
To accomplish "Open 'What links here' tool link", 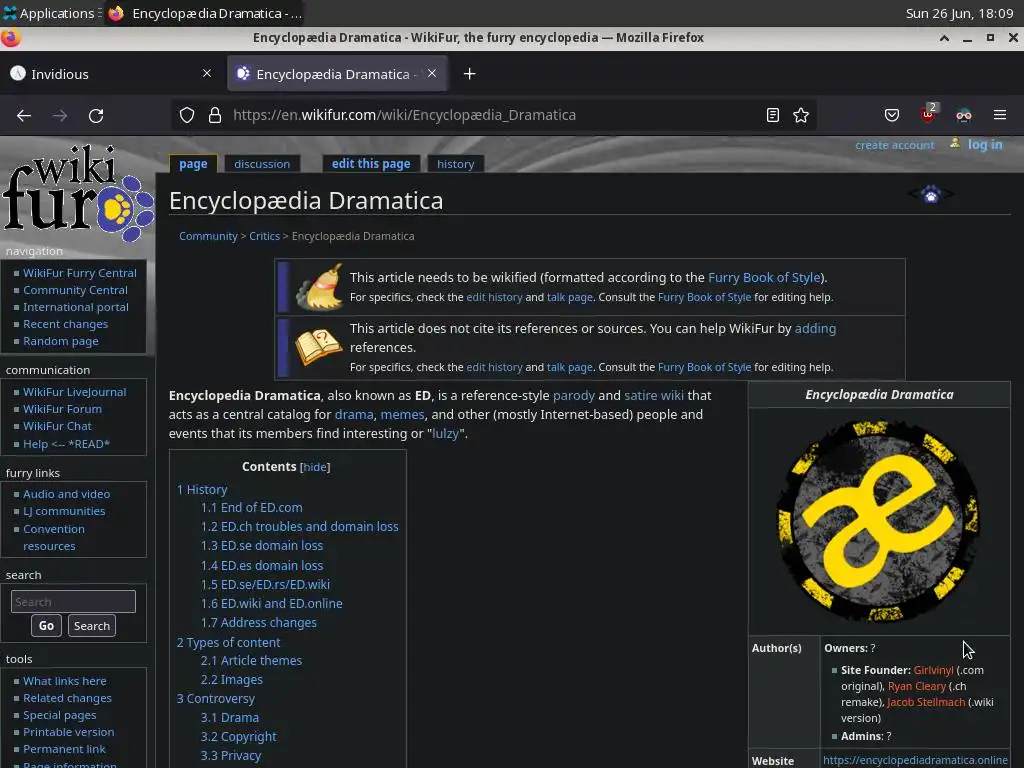I will 65,681.
